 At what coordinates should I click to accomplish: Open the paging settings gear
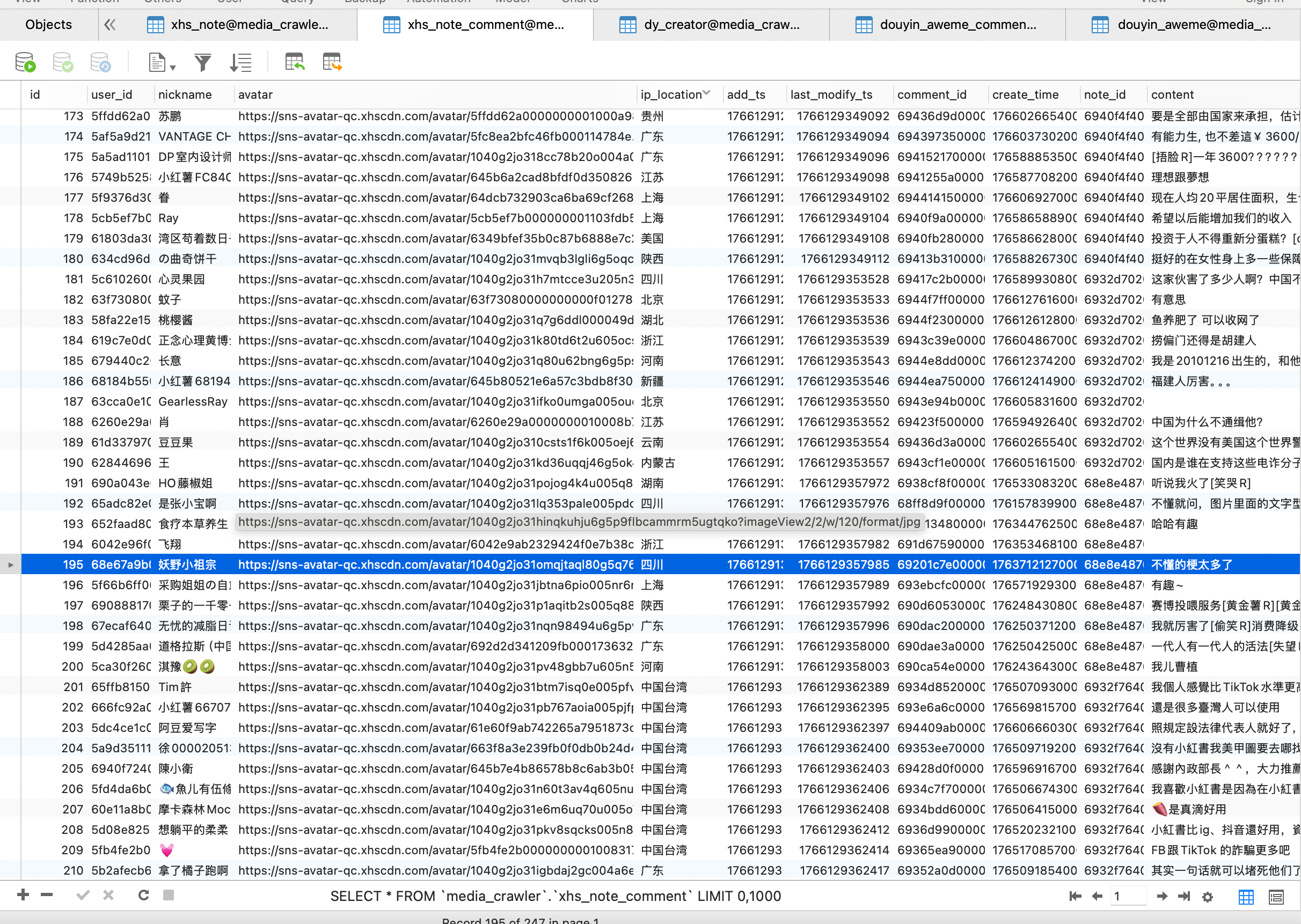[1208, 897]
